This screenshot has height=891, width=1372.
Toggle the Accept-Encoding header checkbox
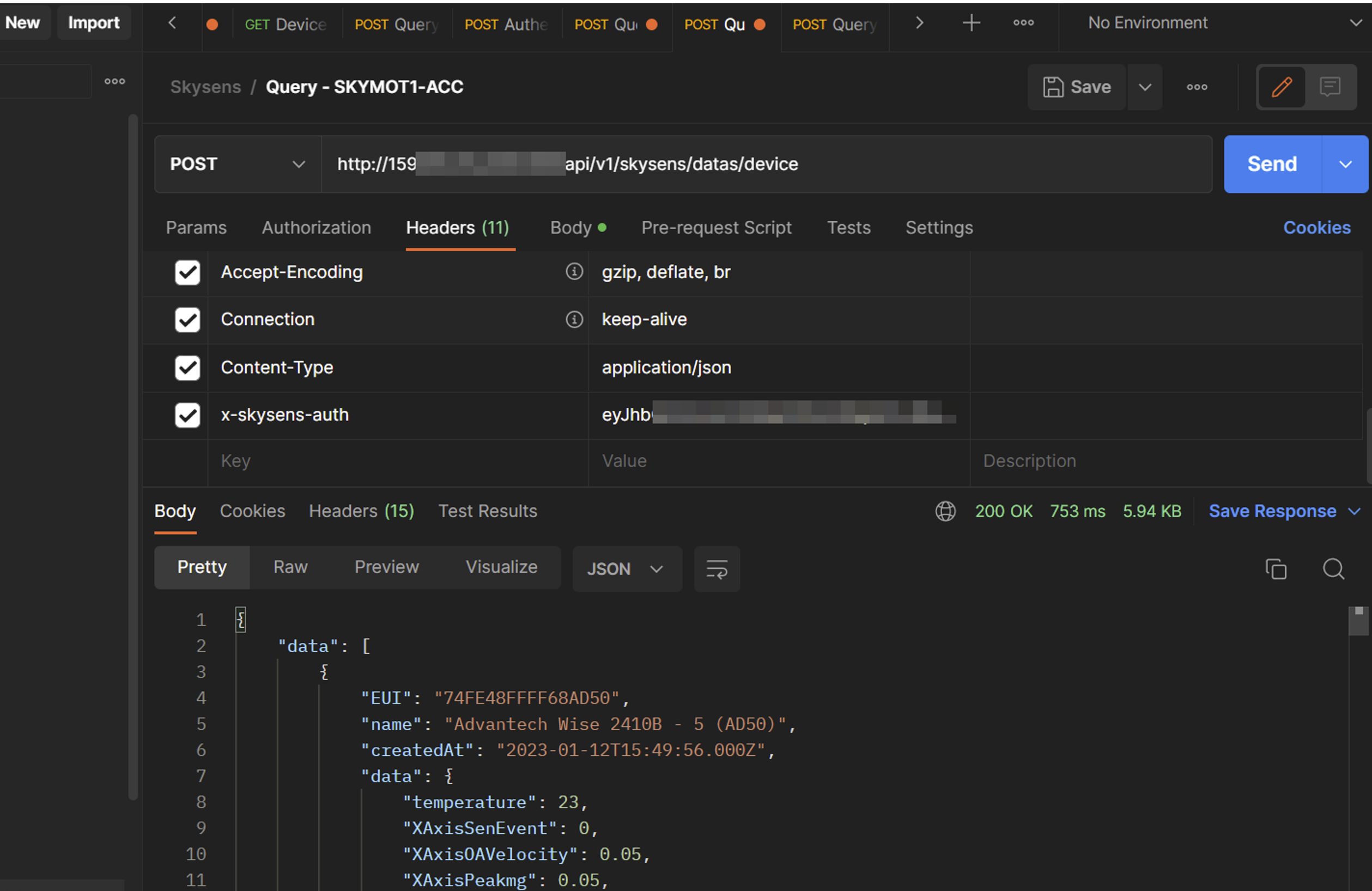coord(187,272)
